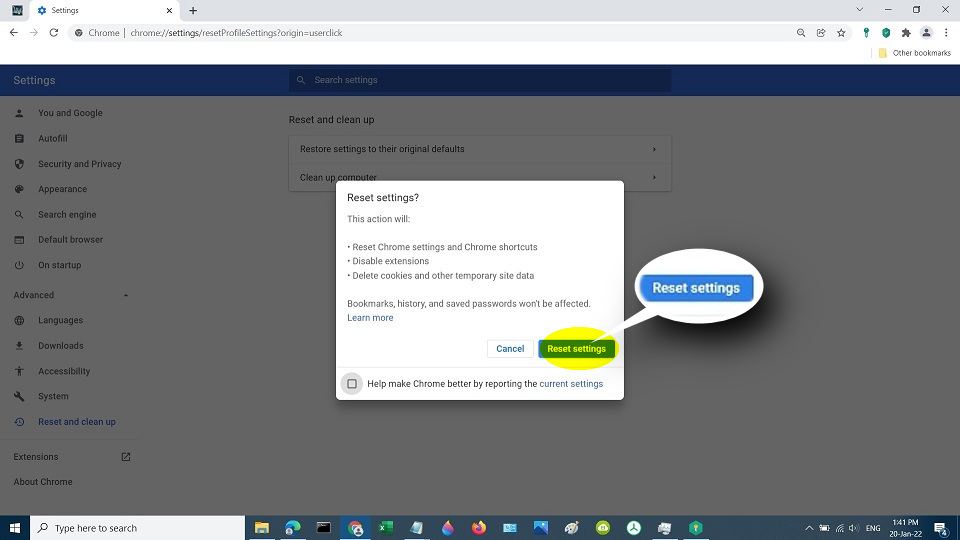Open the tab search chevron in title bar

(860, 10)
